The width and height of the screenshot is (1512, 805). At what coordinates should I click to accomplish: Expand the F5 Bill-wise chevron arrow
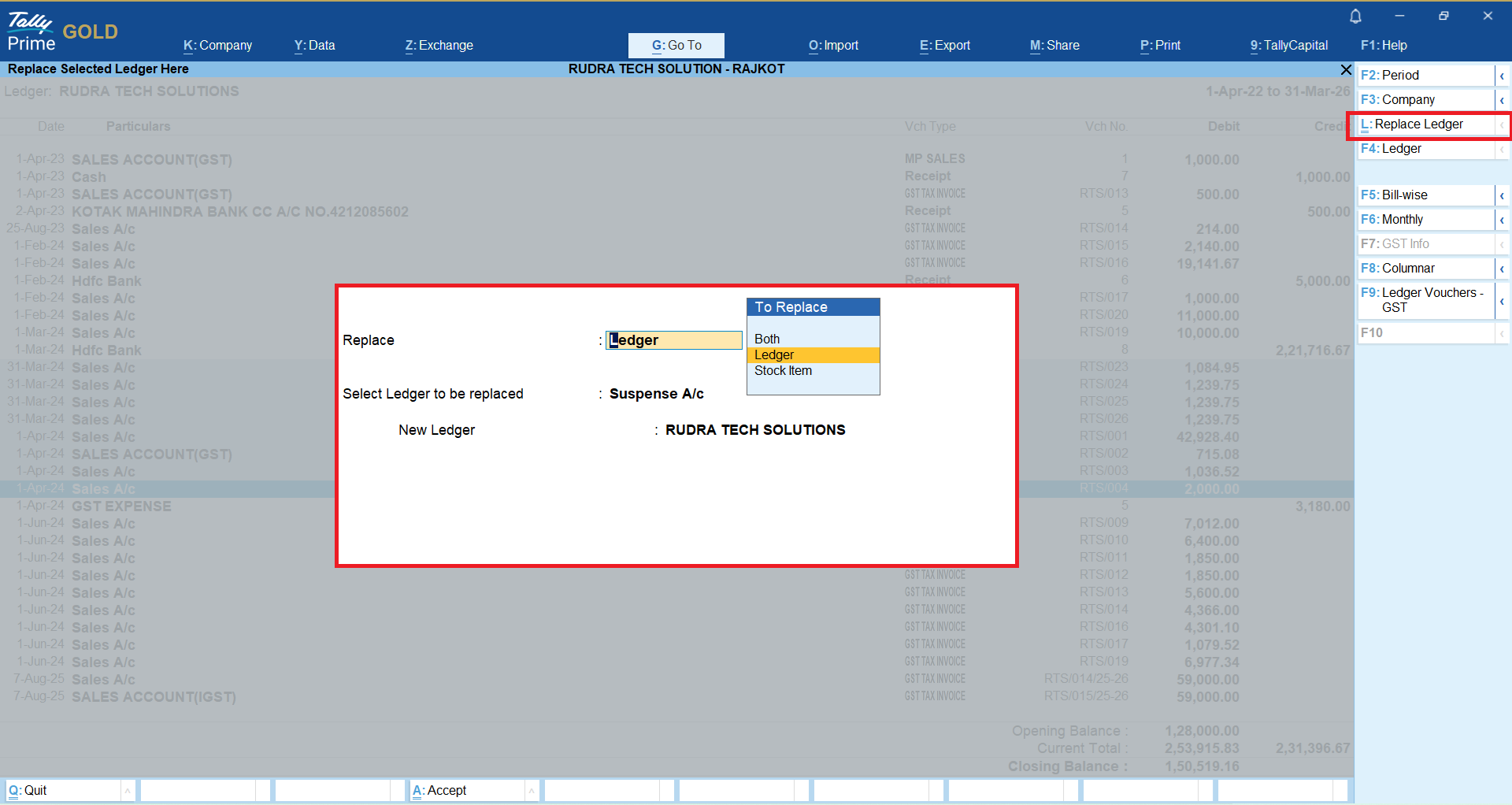(x=1502, y=195)
